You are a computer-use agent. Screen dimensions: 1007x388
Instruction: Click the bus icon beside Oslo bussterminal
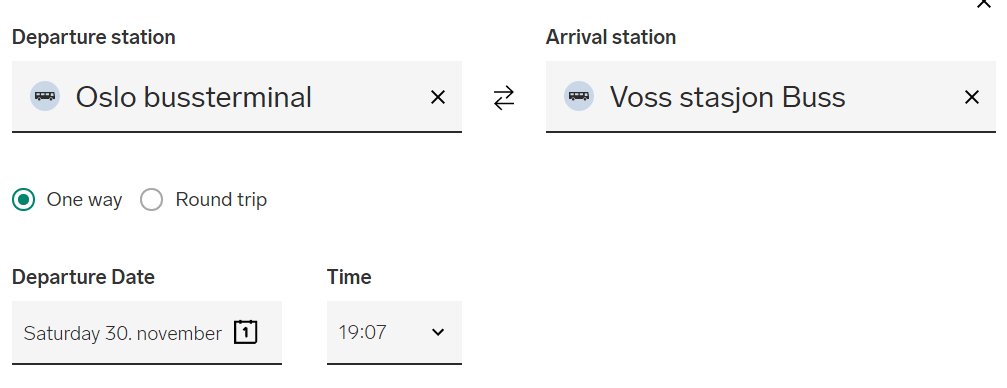pyautogui.click(x=45, y=96)
